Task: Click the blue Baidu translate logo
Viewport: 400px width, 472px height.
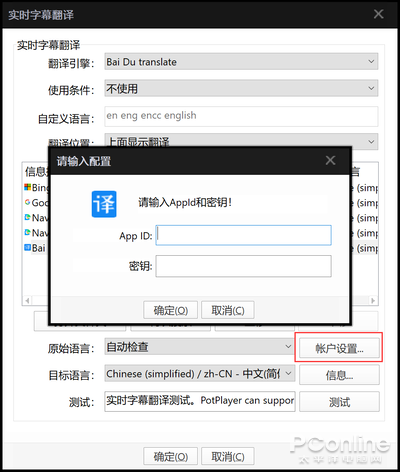Action: point(104,204)
